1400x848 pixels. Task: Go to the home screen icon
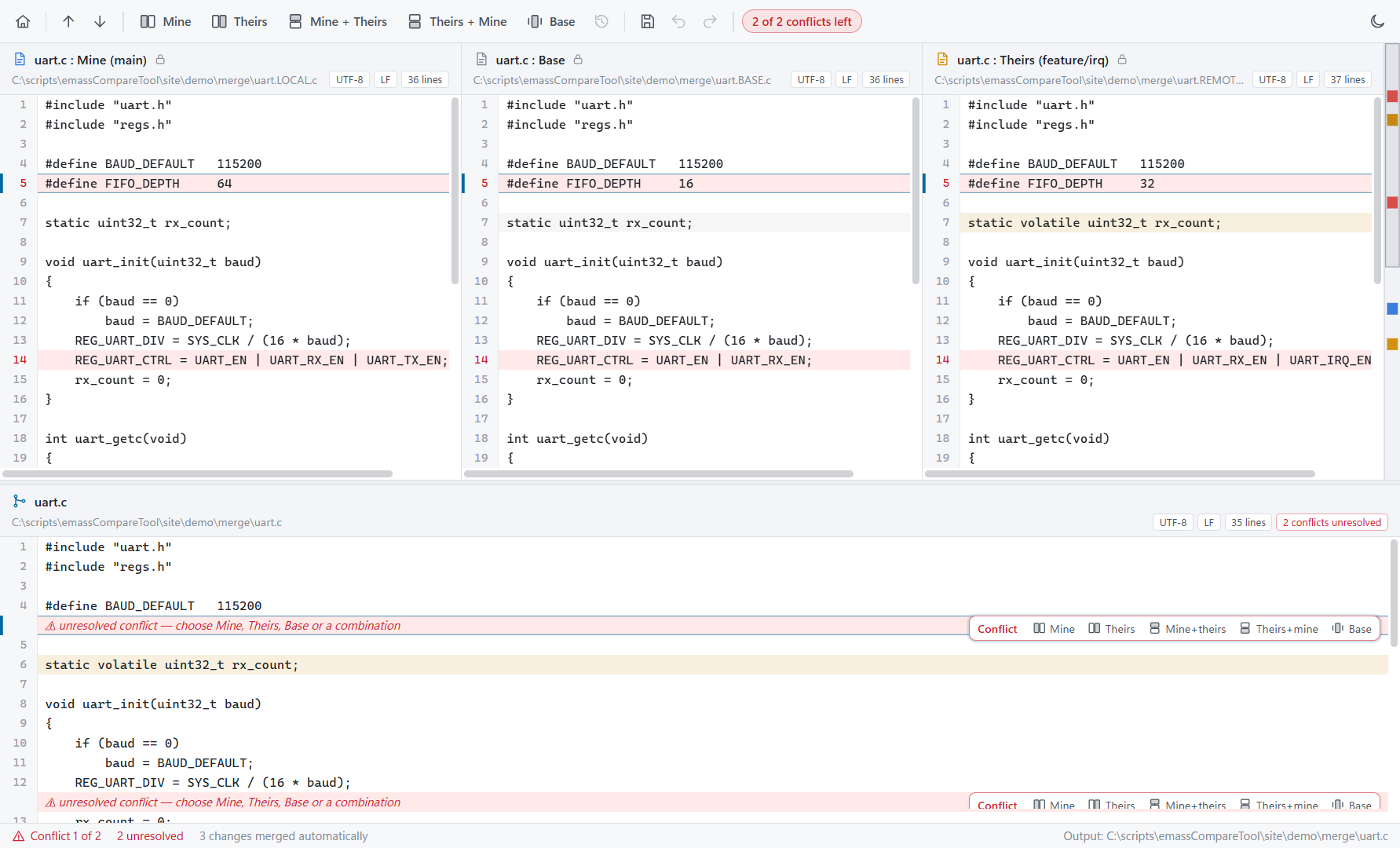click(24, 21)
